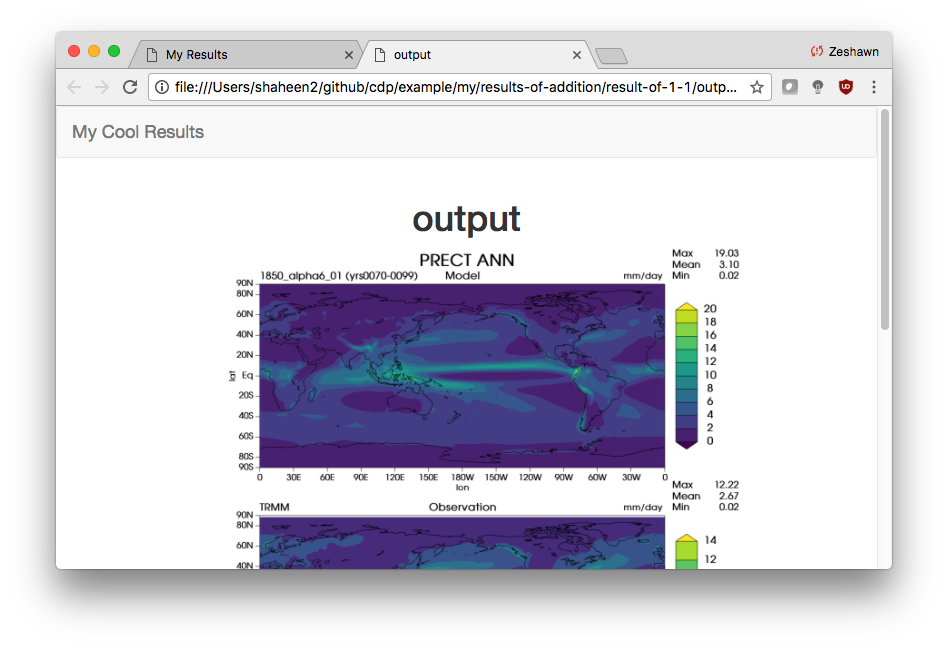
Task: Click the My Cool Results heading
Action: coord(137,131)
